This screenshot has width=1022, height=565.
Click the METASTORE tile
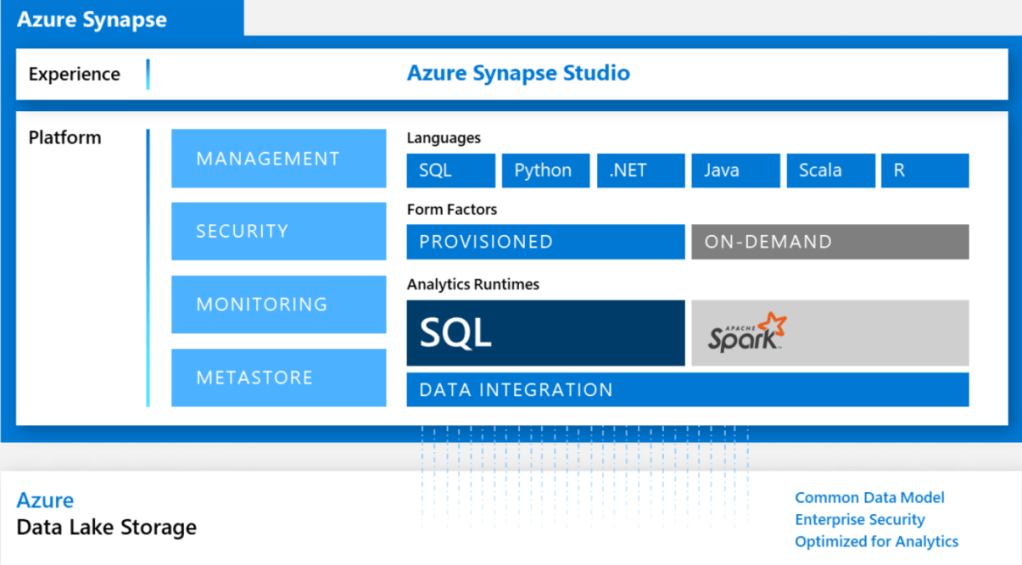tap(278, 377)
